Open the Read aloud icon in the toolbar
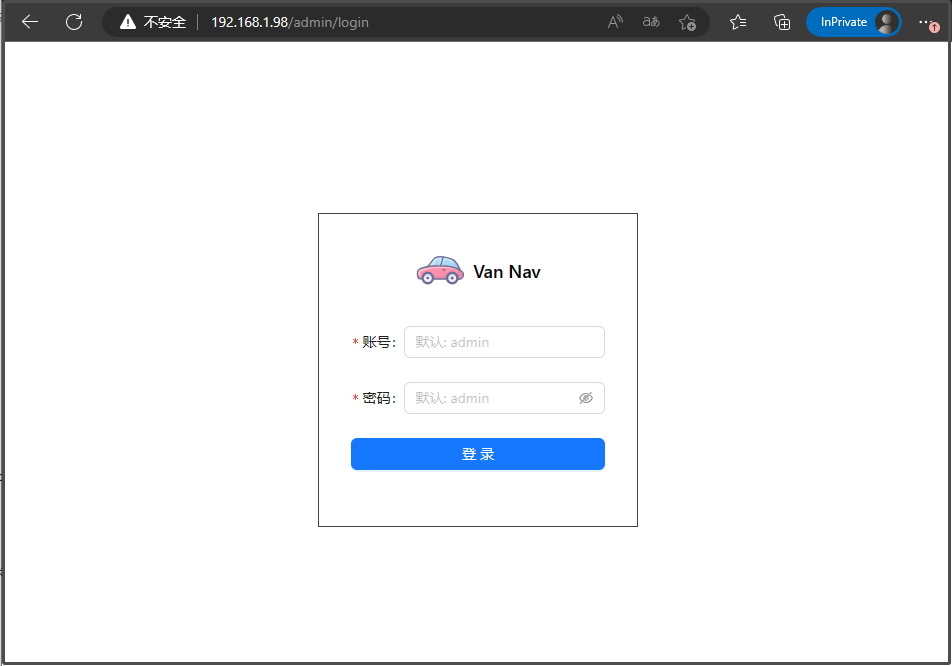Viewport: 952px width, 666px height. coord(614,21)
